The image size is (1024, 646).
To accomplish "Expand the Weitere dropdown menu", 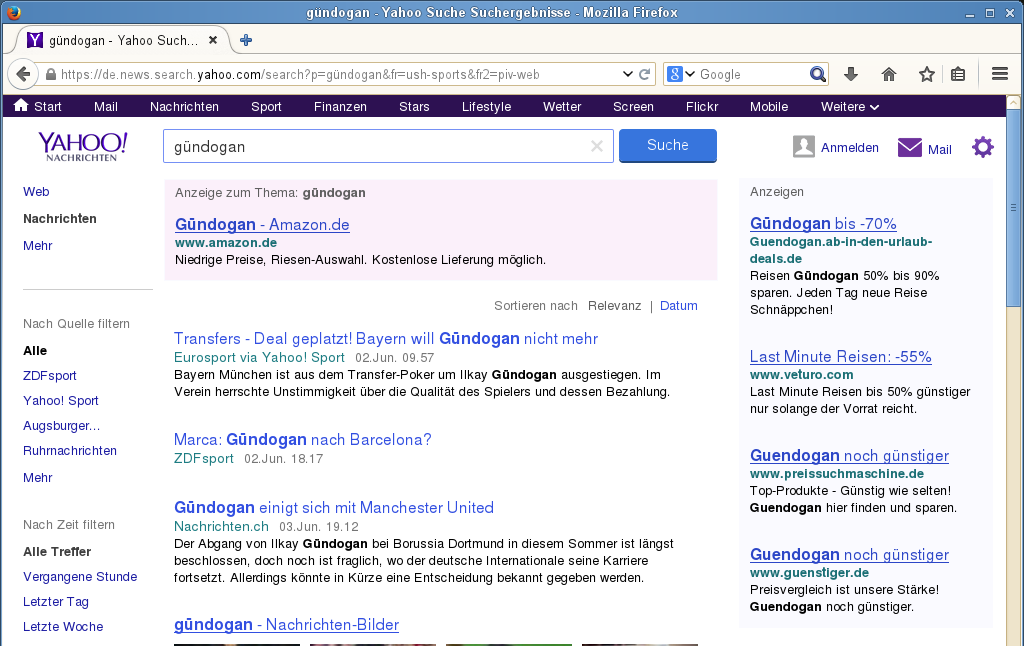I will [850, 106].
